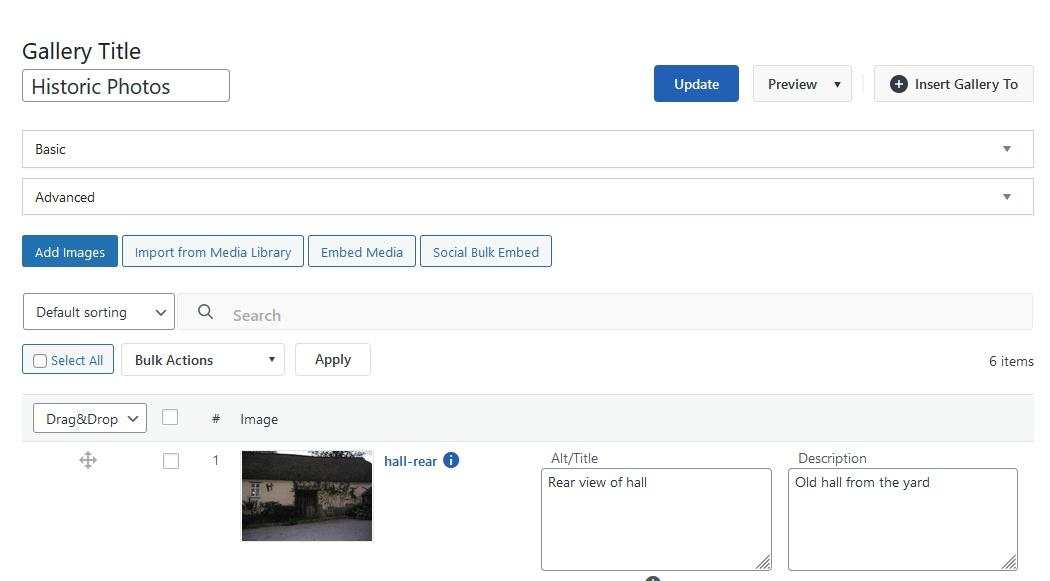
Task: Select the Embed Media option
Action: [362, 252]
